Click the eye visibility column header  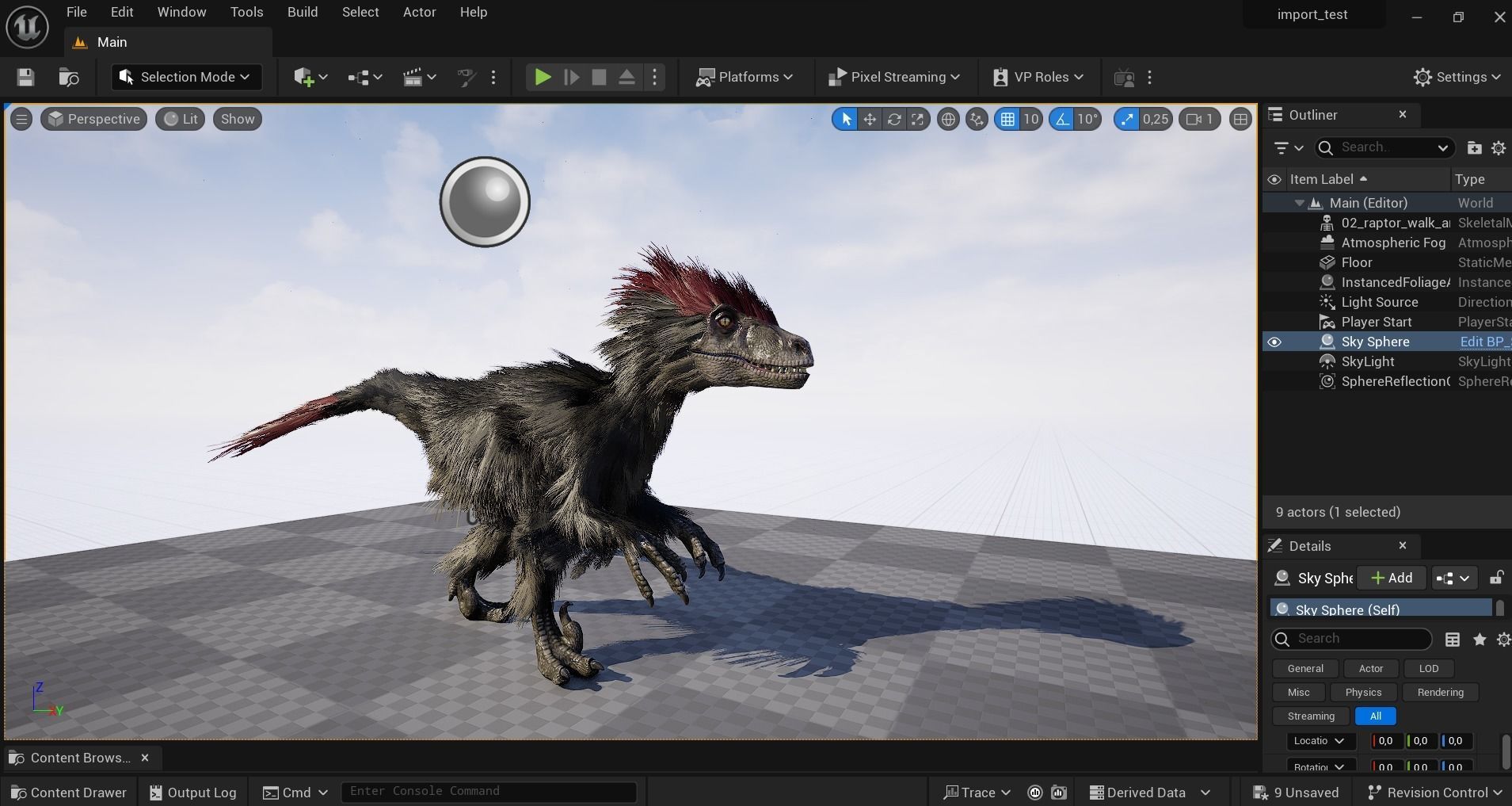pyautogui.click(x=1274, y=179)
